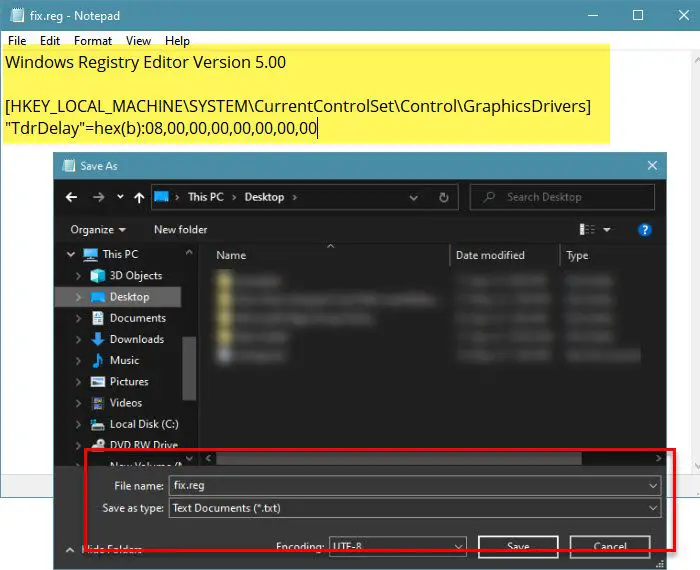Select Pictures in the sidebar
700x570 pixels.
pos(129,382)
